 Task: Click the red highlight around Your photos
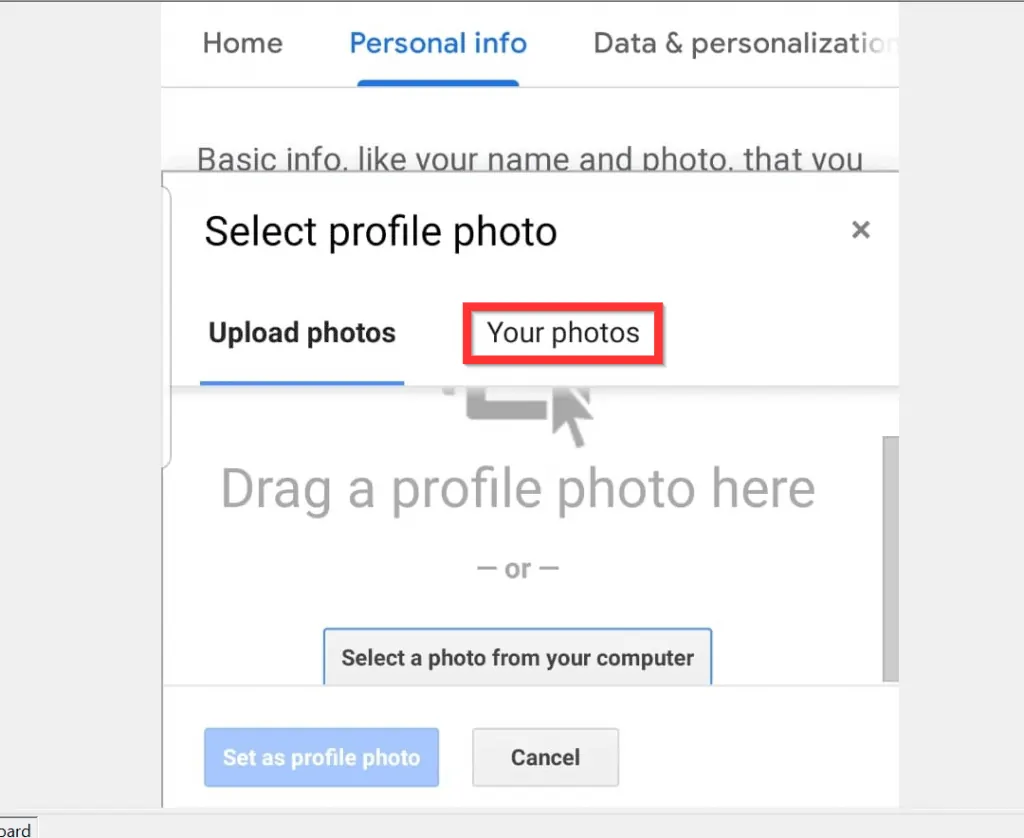pos(562,305)
